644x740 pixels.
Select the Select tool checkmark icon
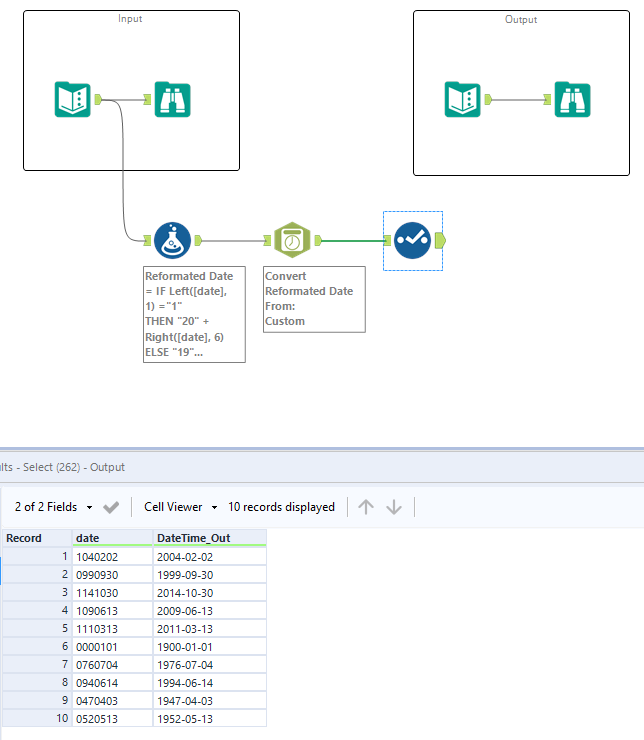(412, 241)
